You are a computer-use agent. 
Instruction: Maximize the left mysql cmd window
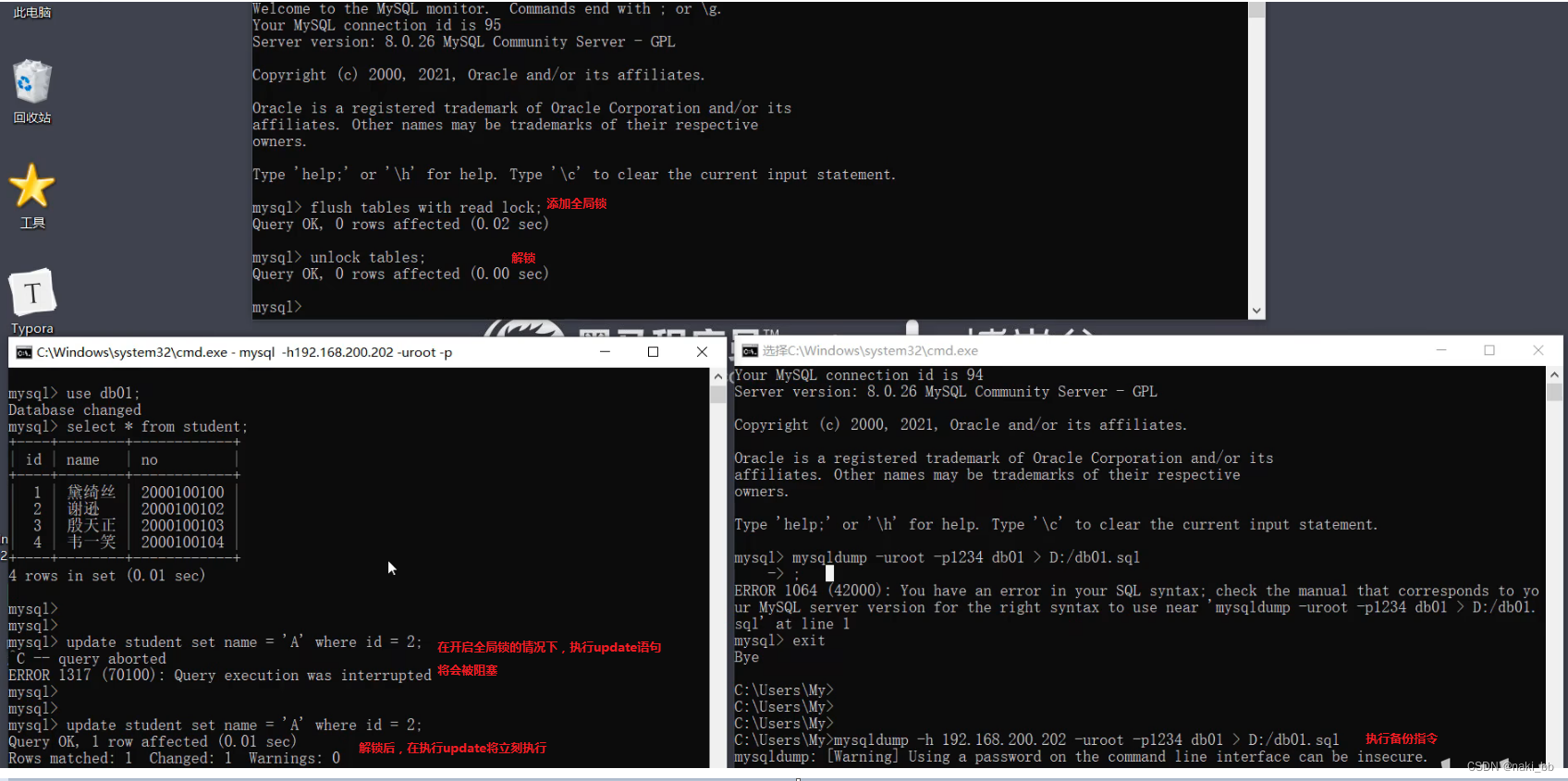click(x=654, y=352)
